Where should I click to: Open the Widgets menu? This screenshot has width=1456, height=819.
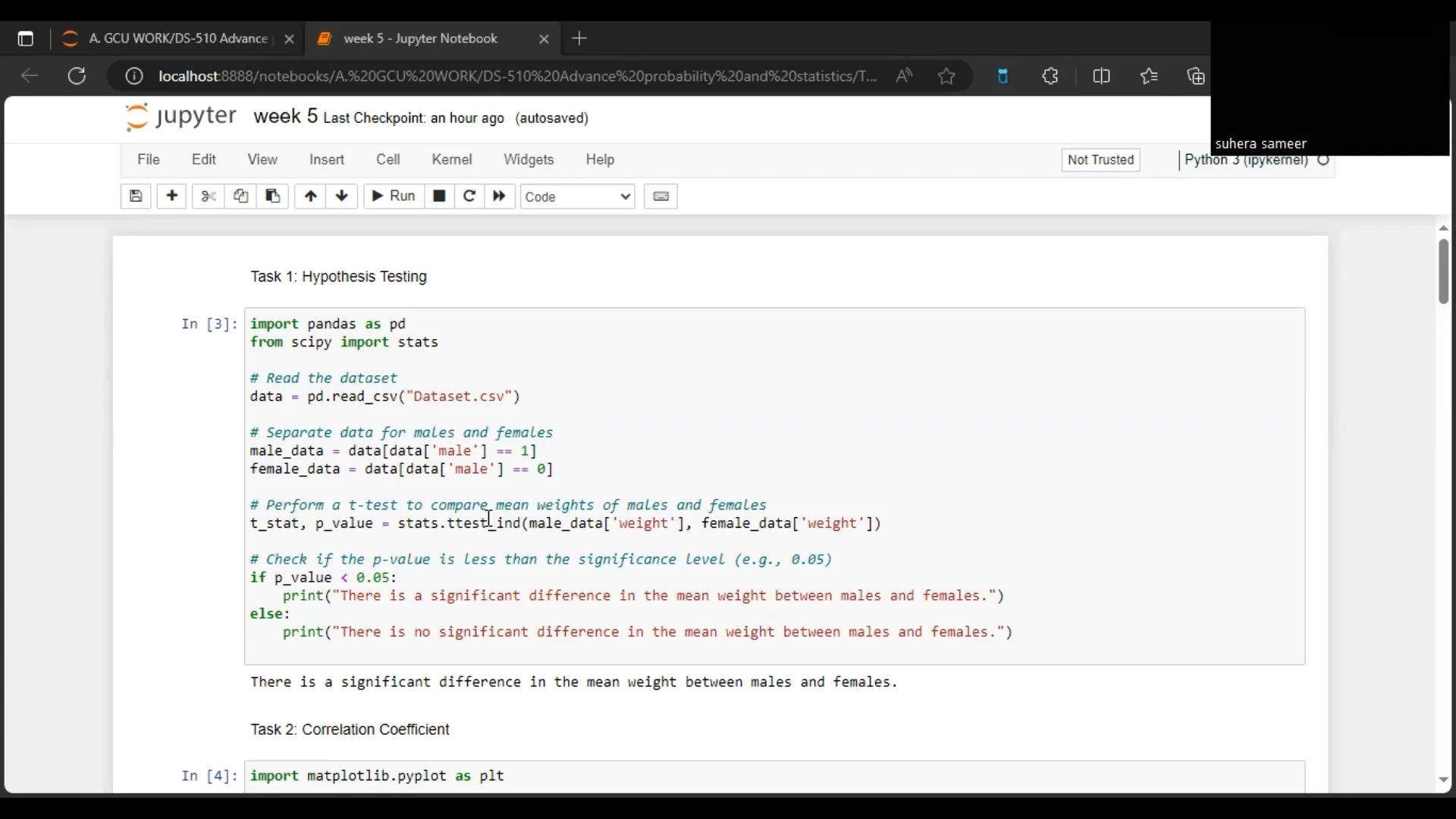pyautogui.click(x=529, y=160)
